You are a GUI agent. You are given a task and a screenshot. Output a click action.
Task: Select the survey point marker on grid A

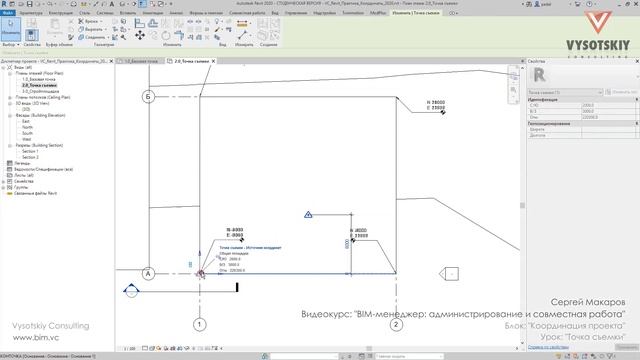pyautogui.click(x=200, y=274)
